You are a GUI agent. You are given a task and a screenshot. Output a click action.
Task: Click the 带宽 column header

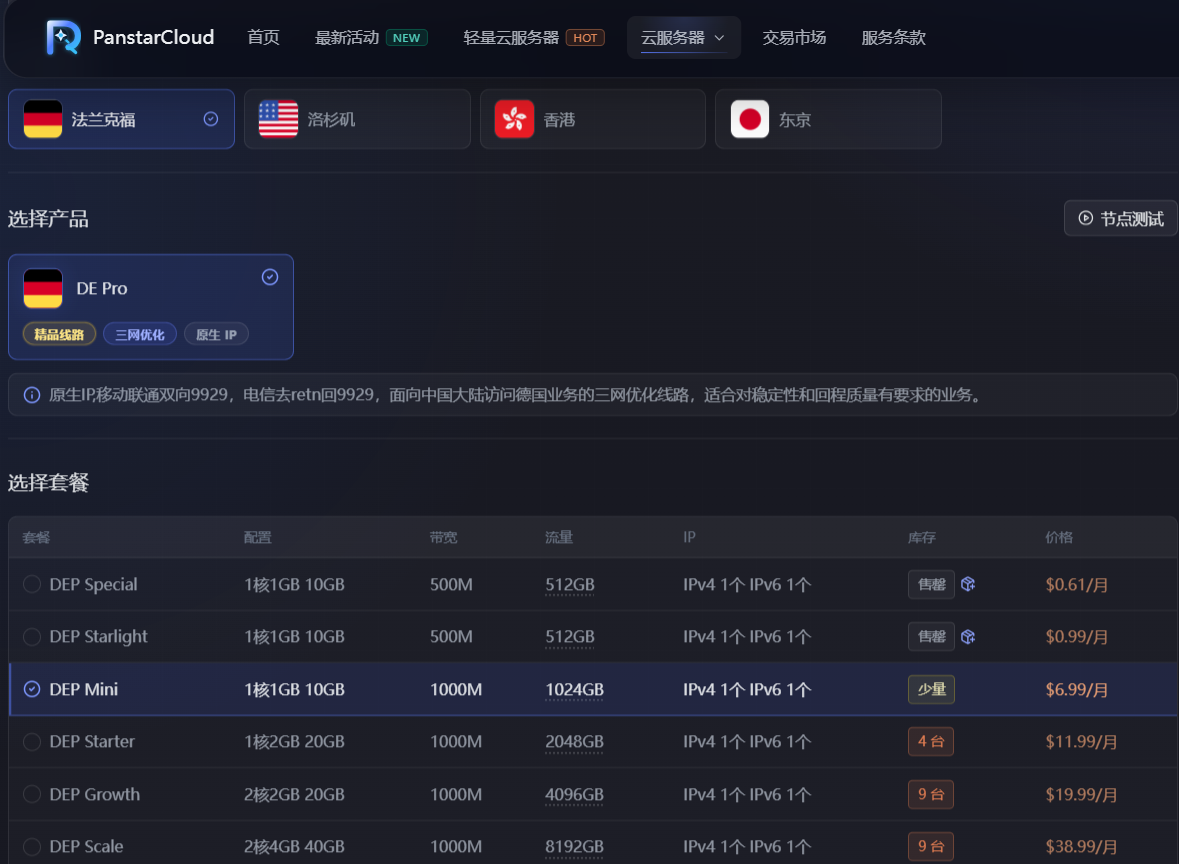click(444, 537)
